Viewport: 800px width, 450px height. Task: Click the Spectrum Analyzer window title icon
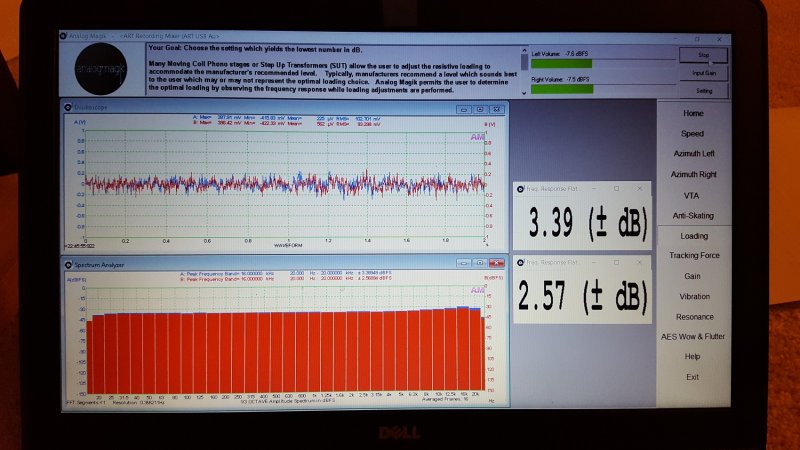pyautogui.click(x=68, y=265)
